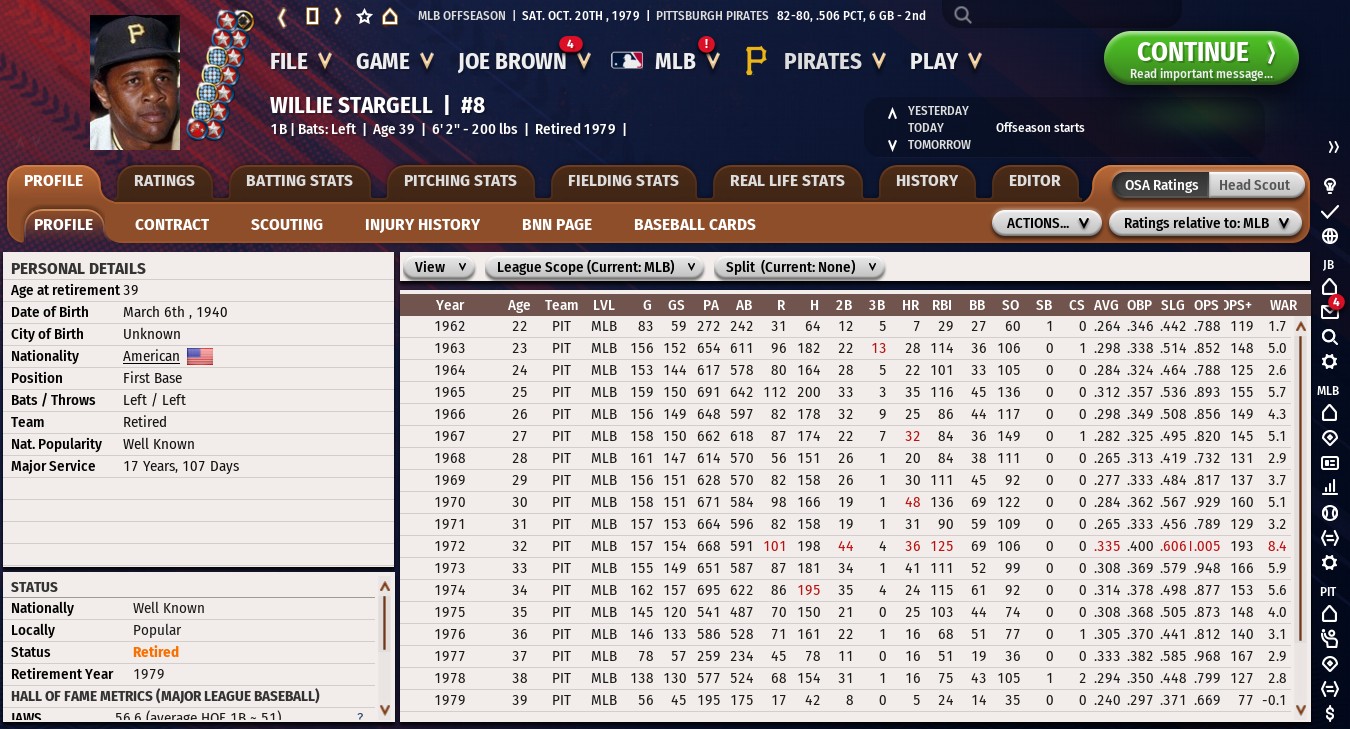The image size is (1350, 729).
Task: Open the League Scope dropdown
Action: (594, 267)
